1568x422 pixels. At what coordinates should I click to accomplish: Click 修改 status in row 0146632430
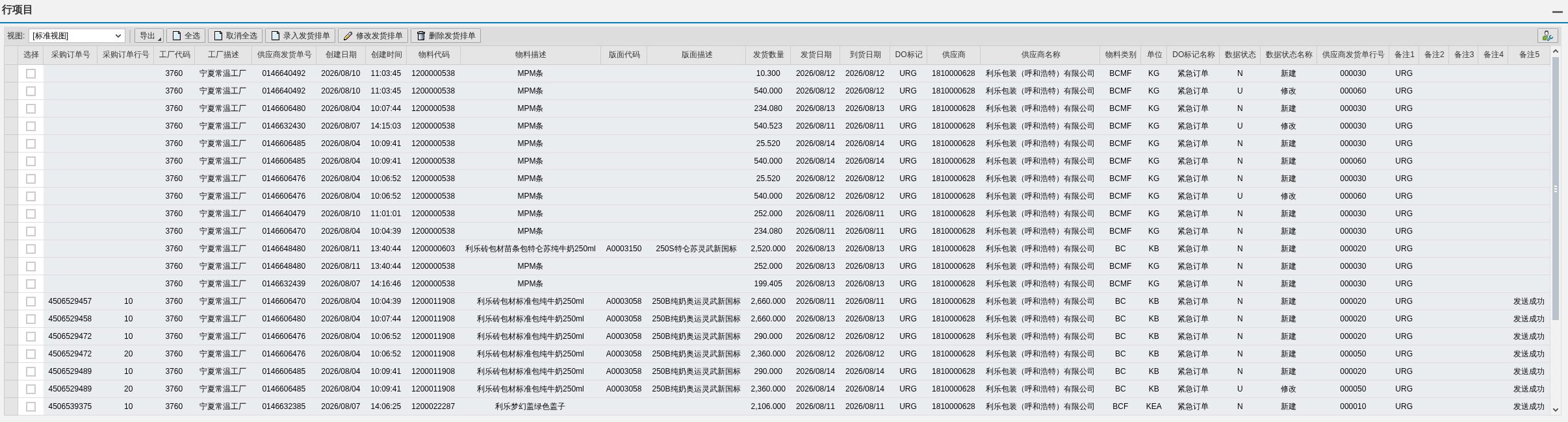click(x=1289, y=126)
